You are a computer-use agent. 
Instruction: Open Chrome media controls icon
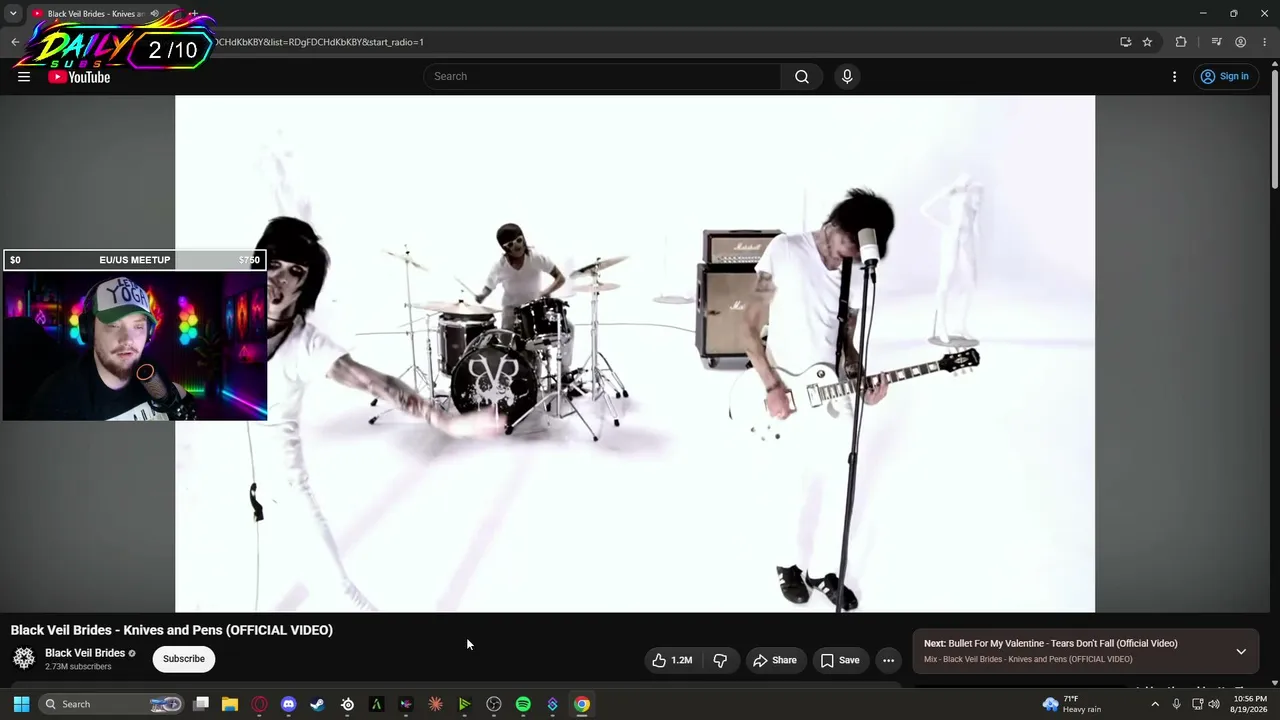(x=1216, y=42)
